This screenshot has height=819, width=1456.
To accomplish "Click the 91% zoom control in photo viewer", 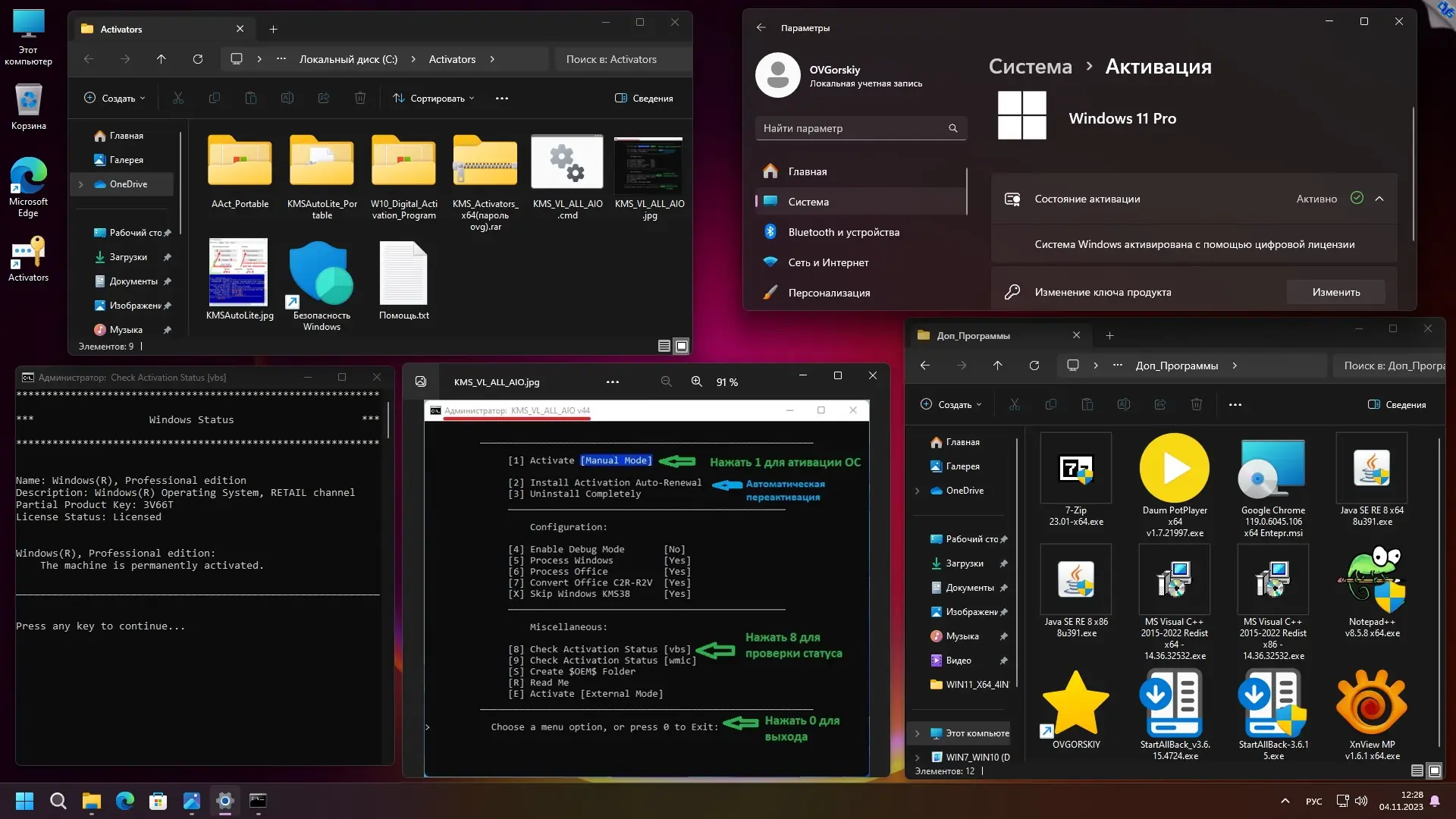I will 726,381.
